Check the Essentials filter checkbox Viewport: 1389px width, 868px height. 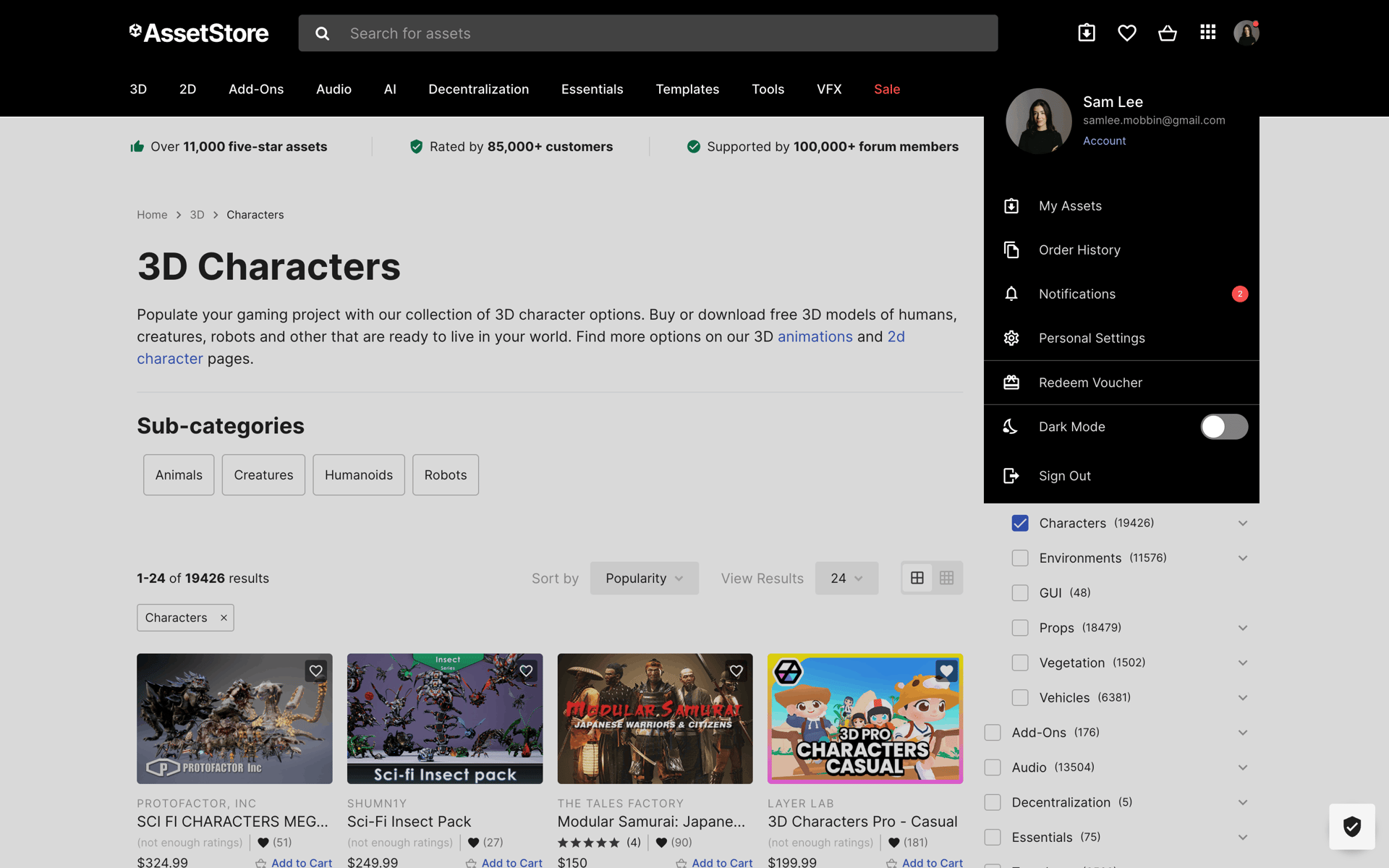993,837
